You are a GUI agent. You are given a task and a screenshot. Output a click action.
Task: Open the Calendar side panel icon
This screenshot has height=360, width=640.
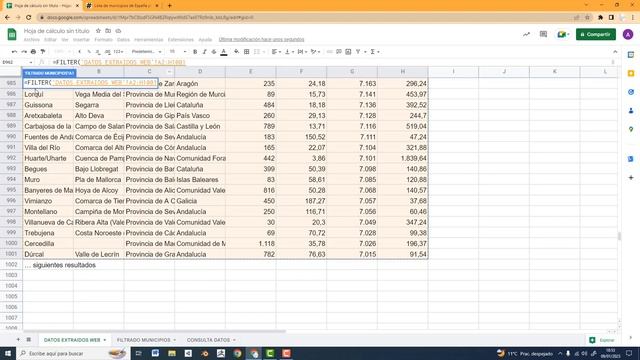(631, 55)
